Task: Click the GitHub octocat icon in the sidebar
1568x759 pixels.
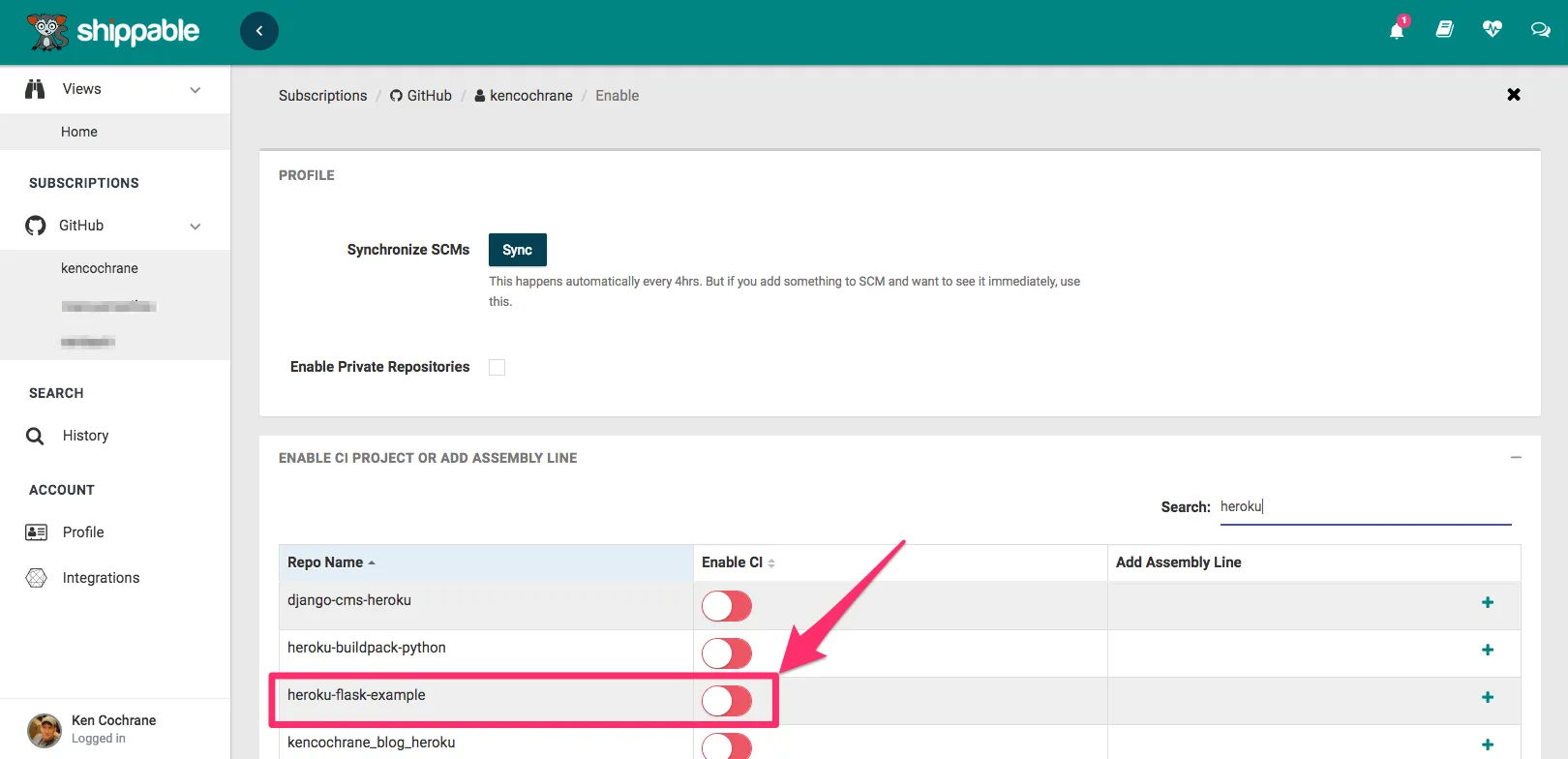Action: point(36,226)
